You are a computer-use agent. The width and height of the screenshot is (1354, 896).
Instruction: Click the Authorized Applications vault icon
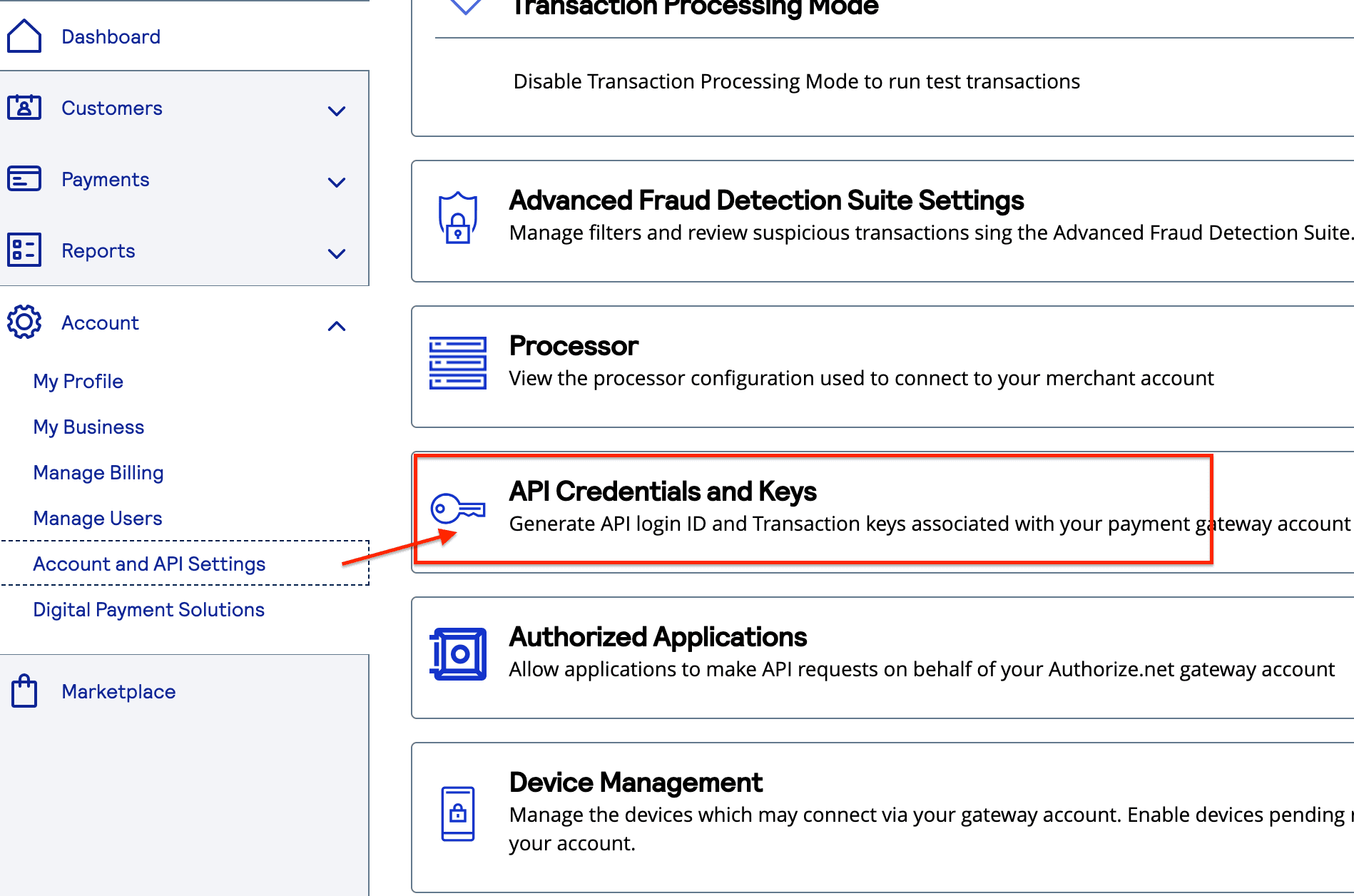point(458,654)
